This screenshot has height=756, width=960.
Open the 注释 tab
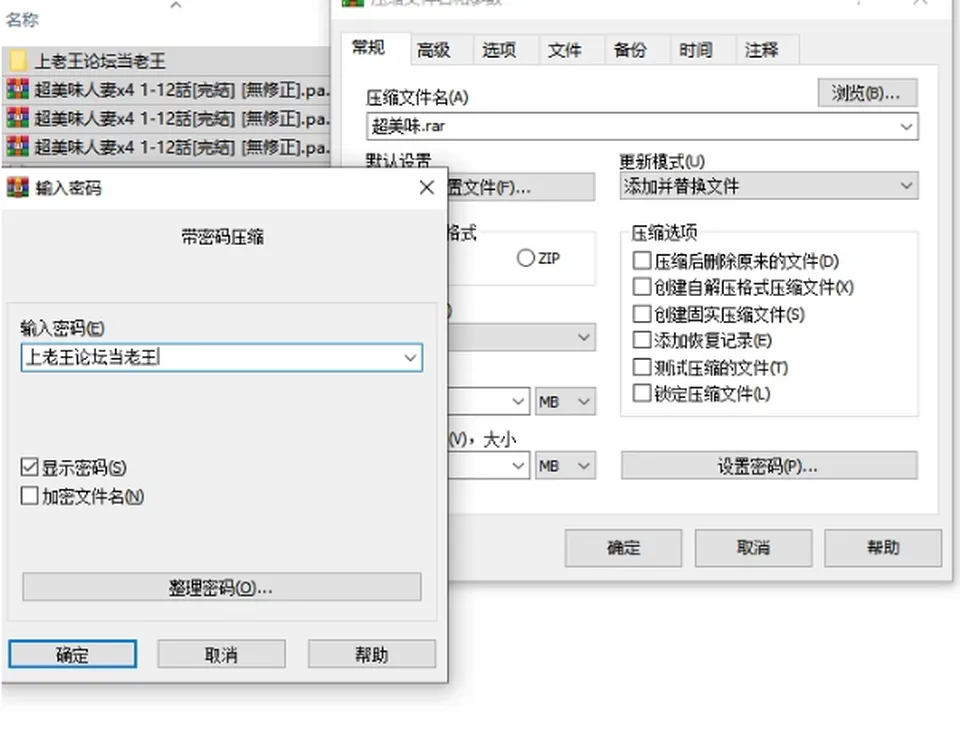point(762,50)
